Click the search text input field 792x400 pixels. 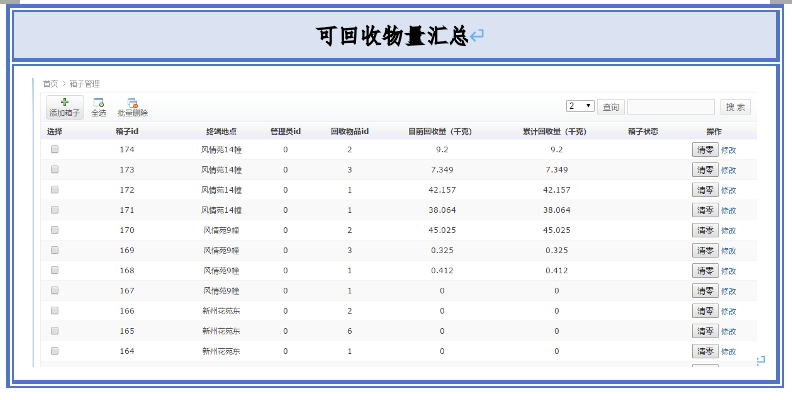[x=670, y=107]
